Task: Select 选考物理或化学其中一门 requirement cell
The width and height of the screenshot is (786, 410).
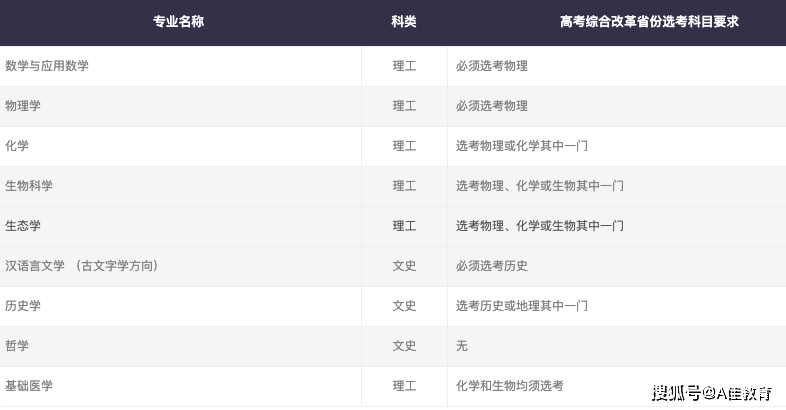Action: tap(522, 146)
